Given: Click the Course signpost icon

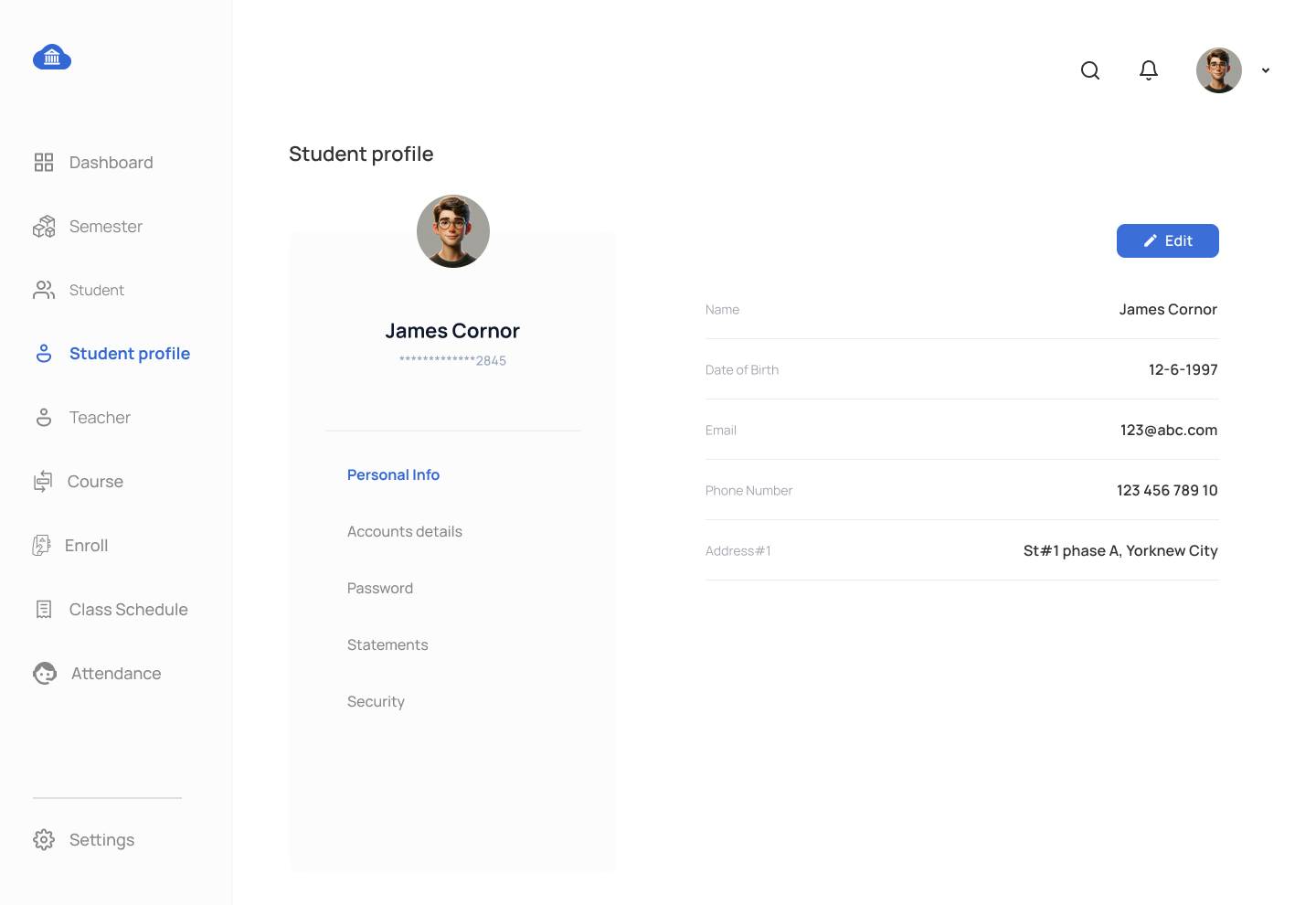Looking at the screenshot, I should coord(43,482).
